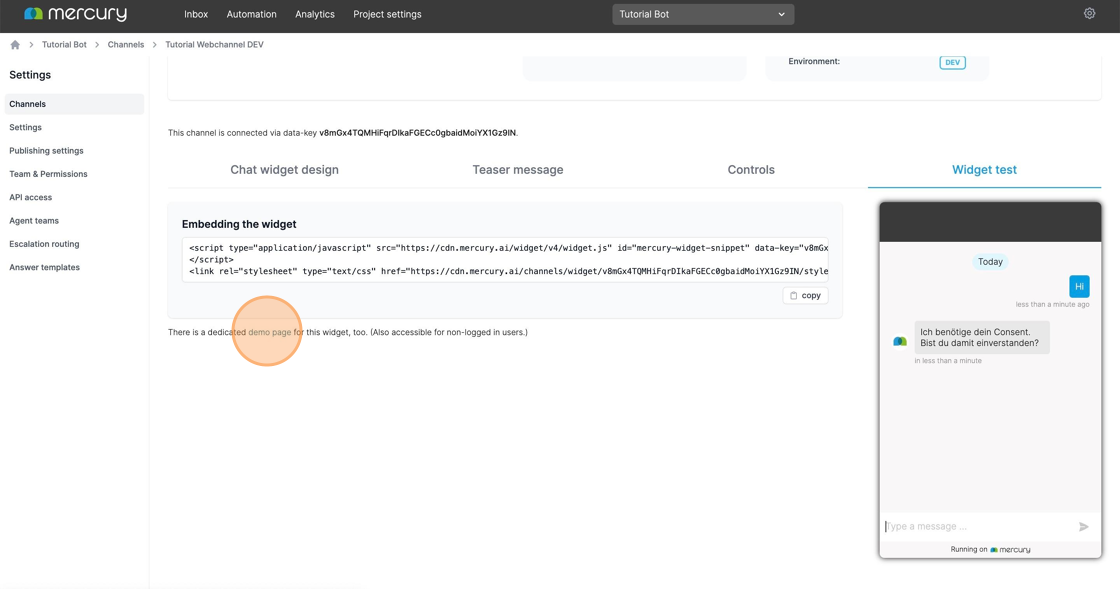This screenshot has width=1120, height=589.
Task: Copy the widget embed code
Action: point(805,296)
